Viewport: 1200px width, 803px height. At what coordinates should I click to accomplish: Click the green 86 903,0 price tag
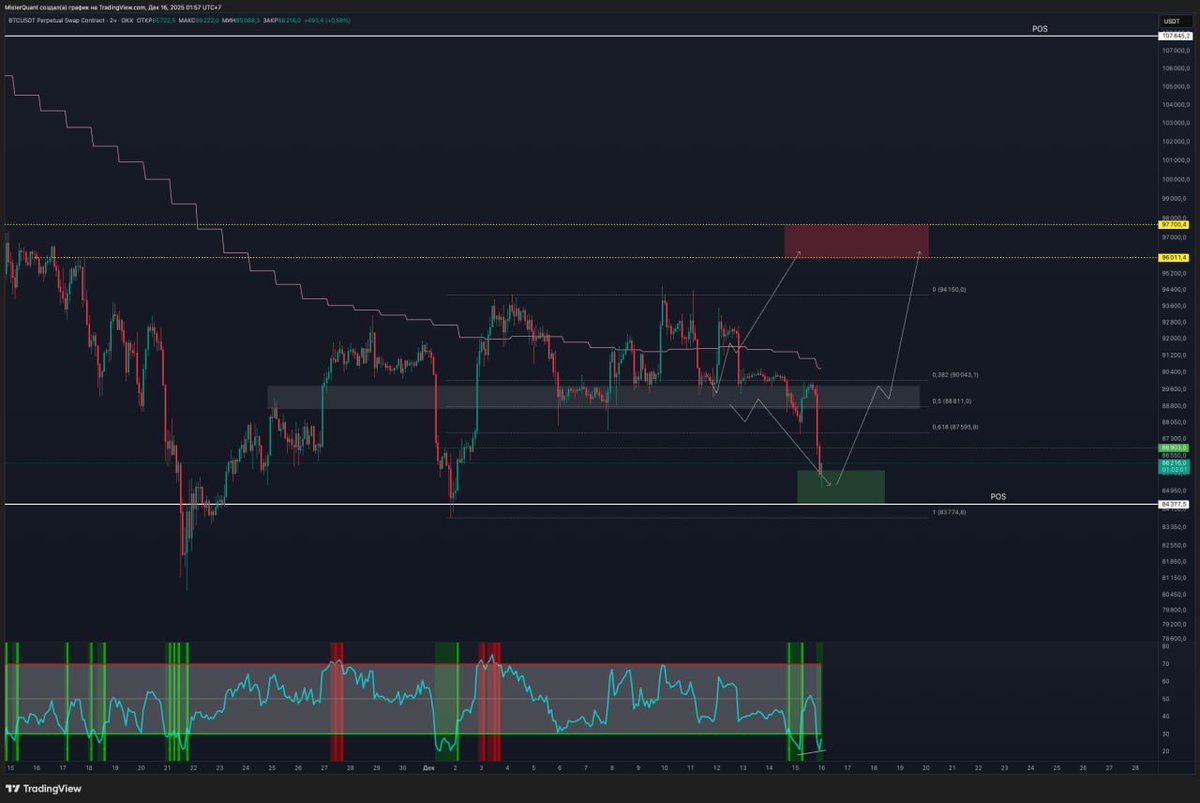tap(1173, 448)
